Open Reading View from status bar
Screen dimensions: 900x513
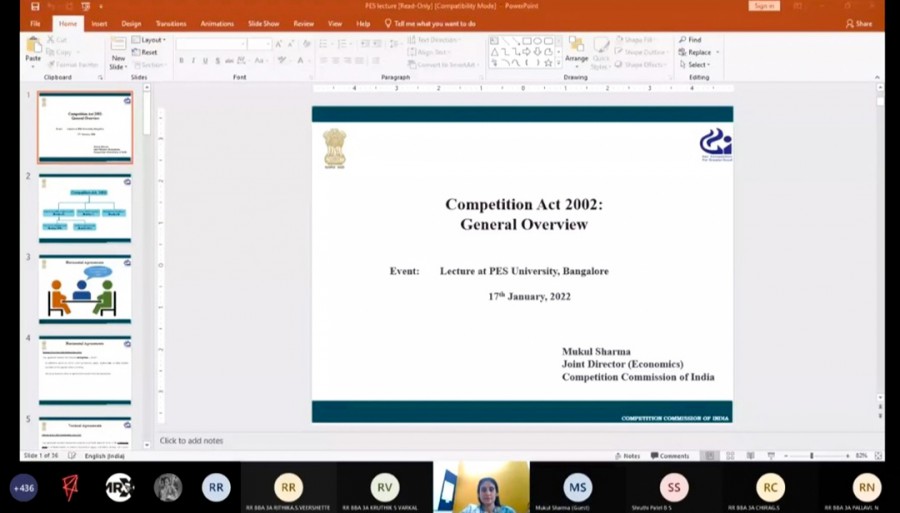click(749, 456)
